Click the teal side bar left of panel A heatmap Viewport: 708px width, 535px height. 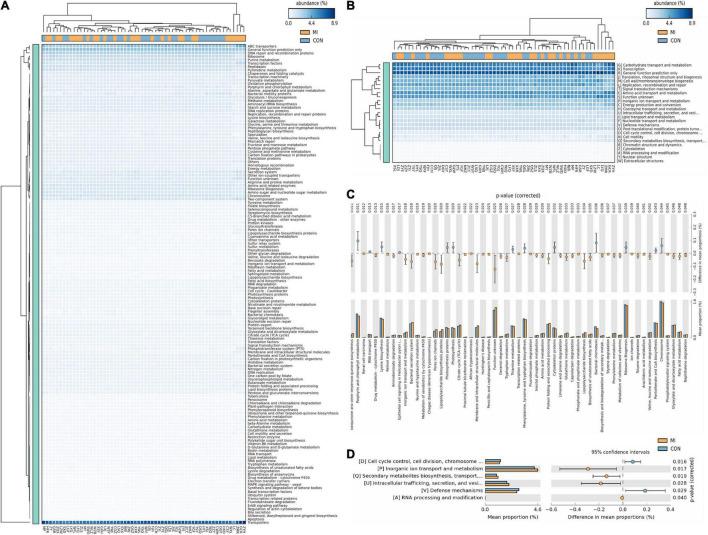[35, 284]
